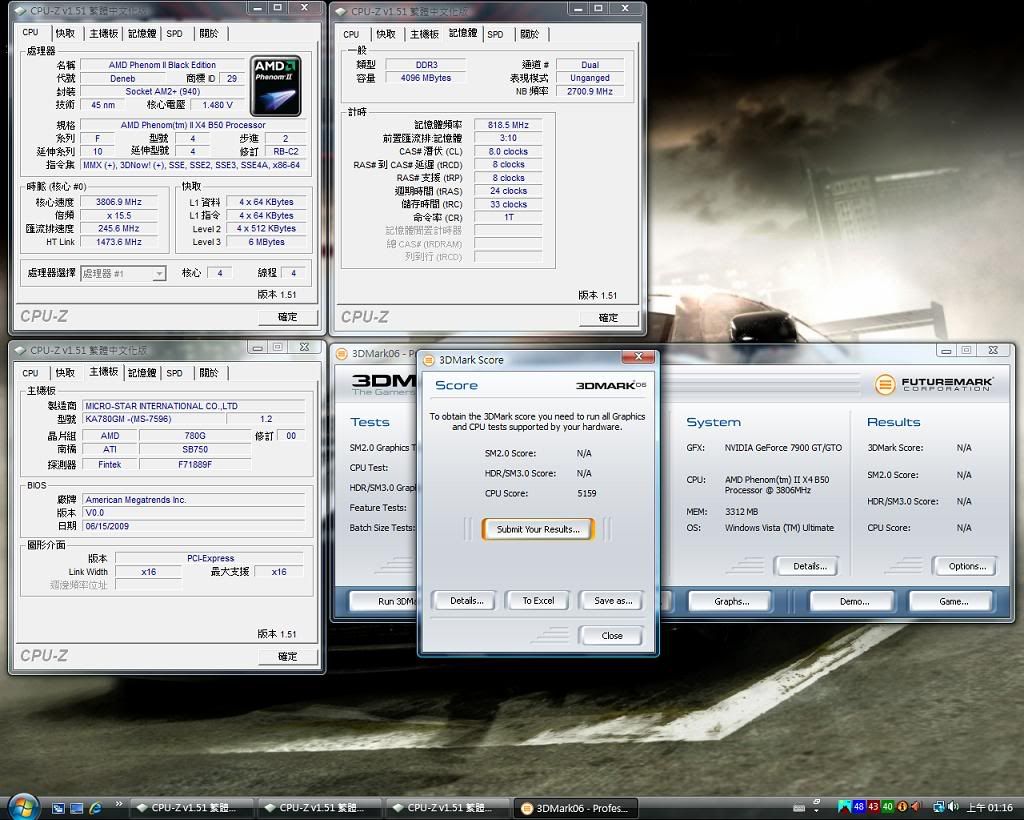This screenshot has width=1024, height=820.
Task: Export the score with To Excel
Action: click(x=538, y=601)
